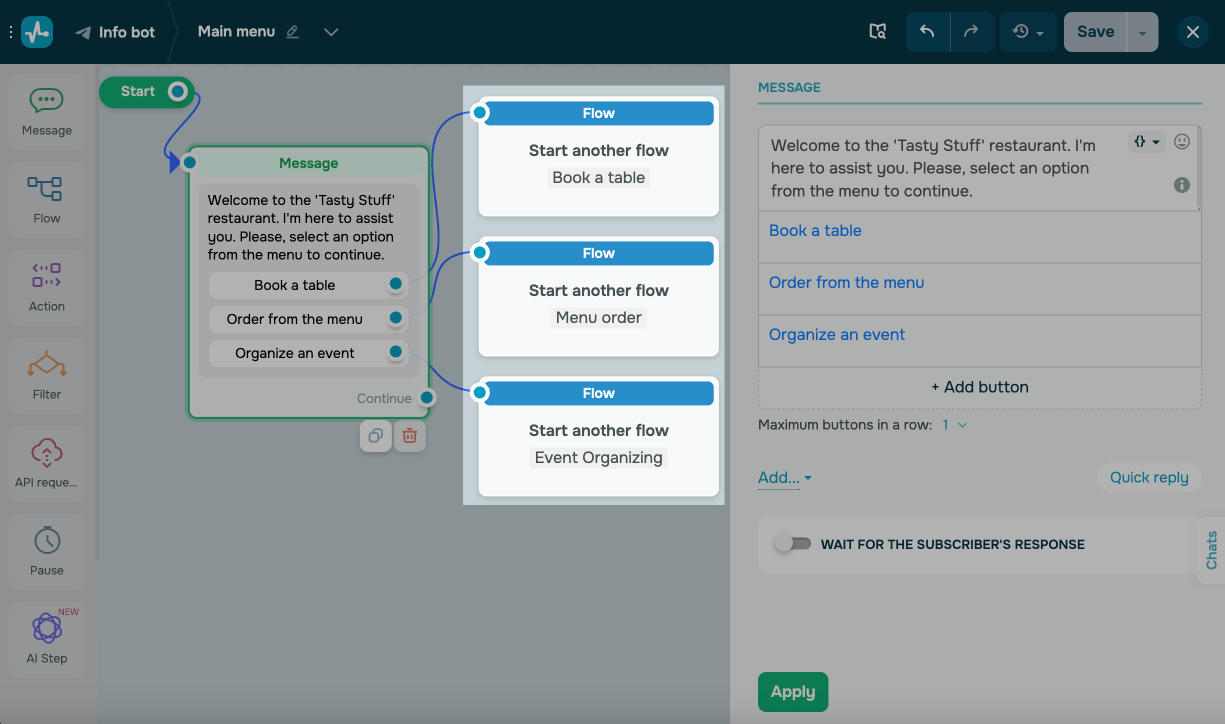Image resolution: width=1225 pixels, height=724 pixels.
Task: Change maximum buttons in a row dropdown
Action: (x=955, y=425)
